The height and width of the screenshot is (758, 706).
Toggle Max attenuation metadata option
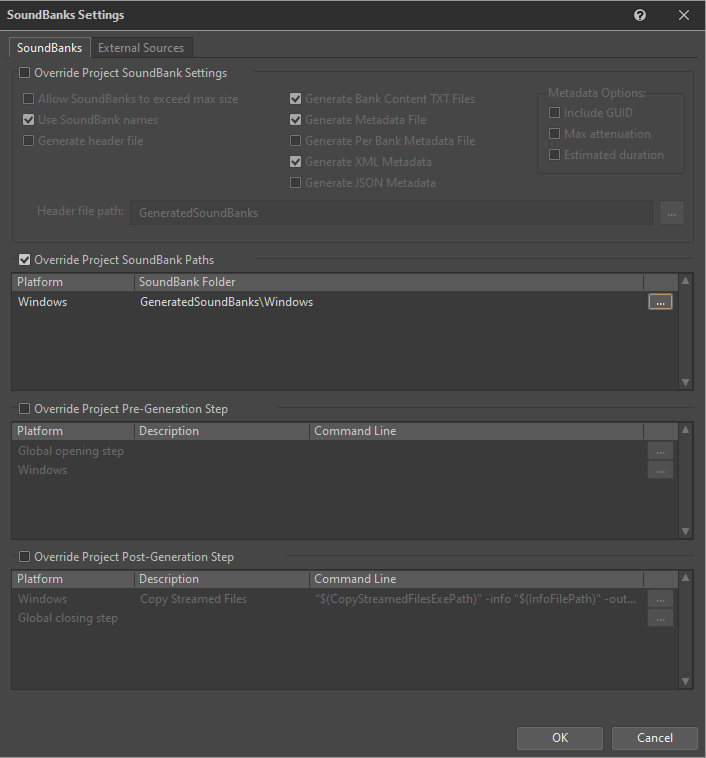(x=555, y=134)
